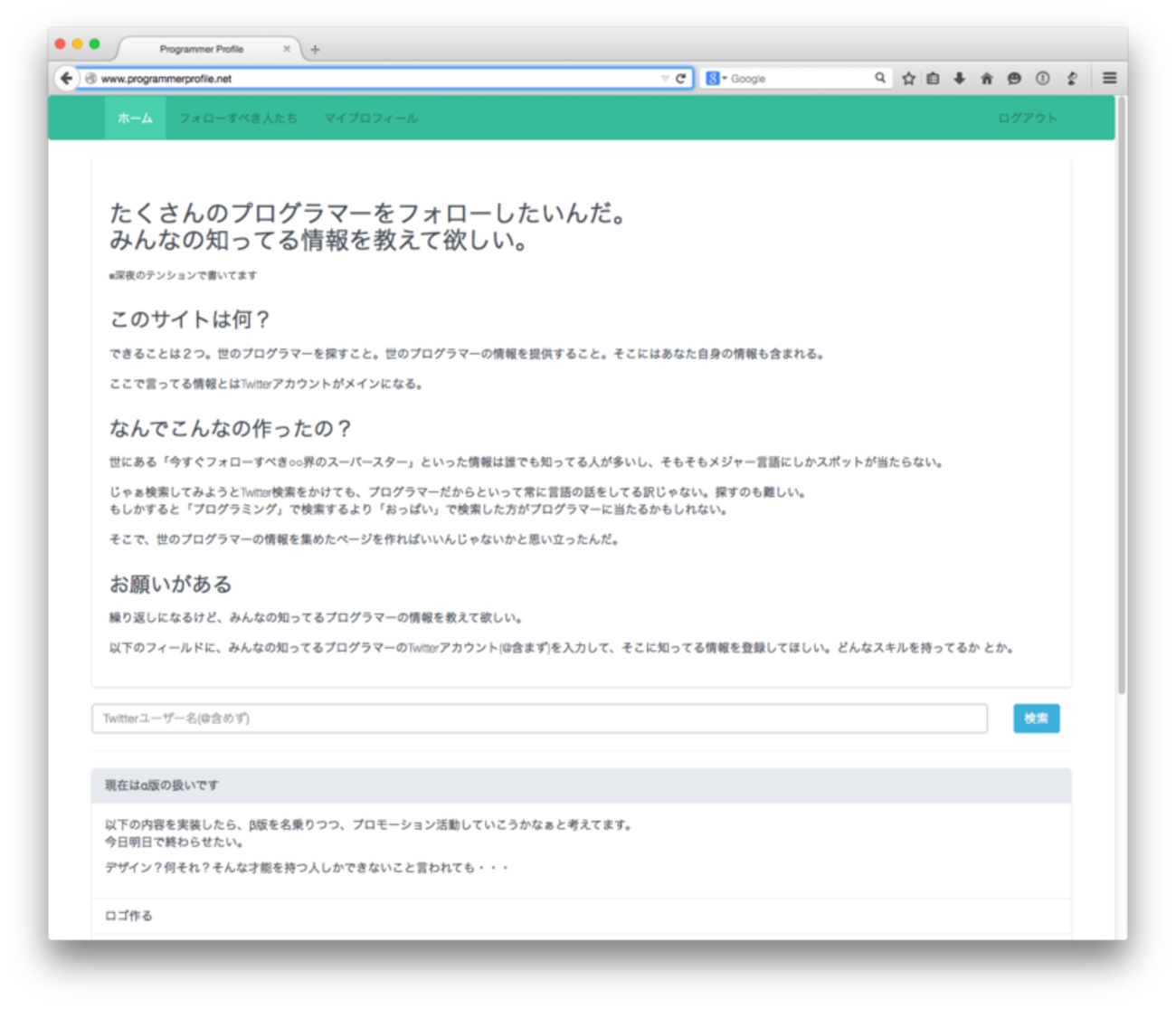The height and width of the screenshot is (1009, 1176).
Task: Open a new tab with plus button
Action: pyautogui.click(x=315, y=50)
